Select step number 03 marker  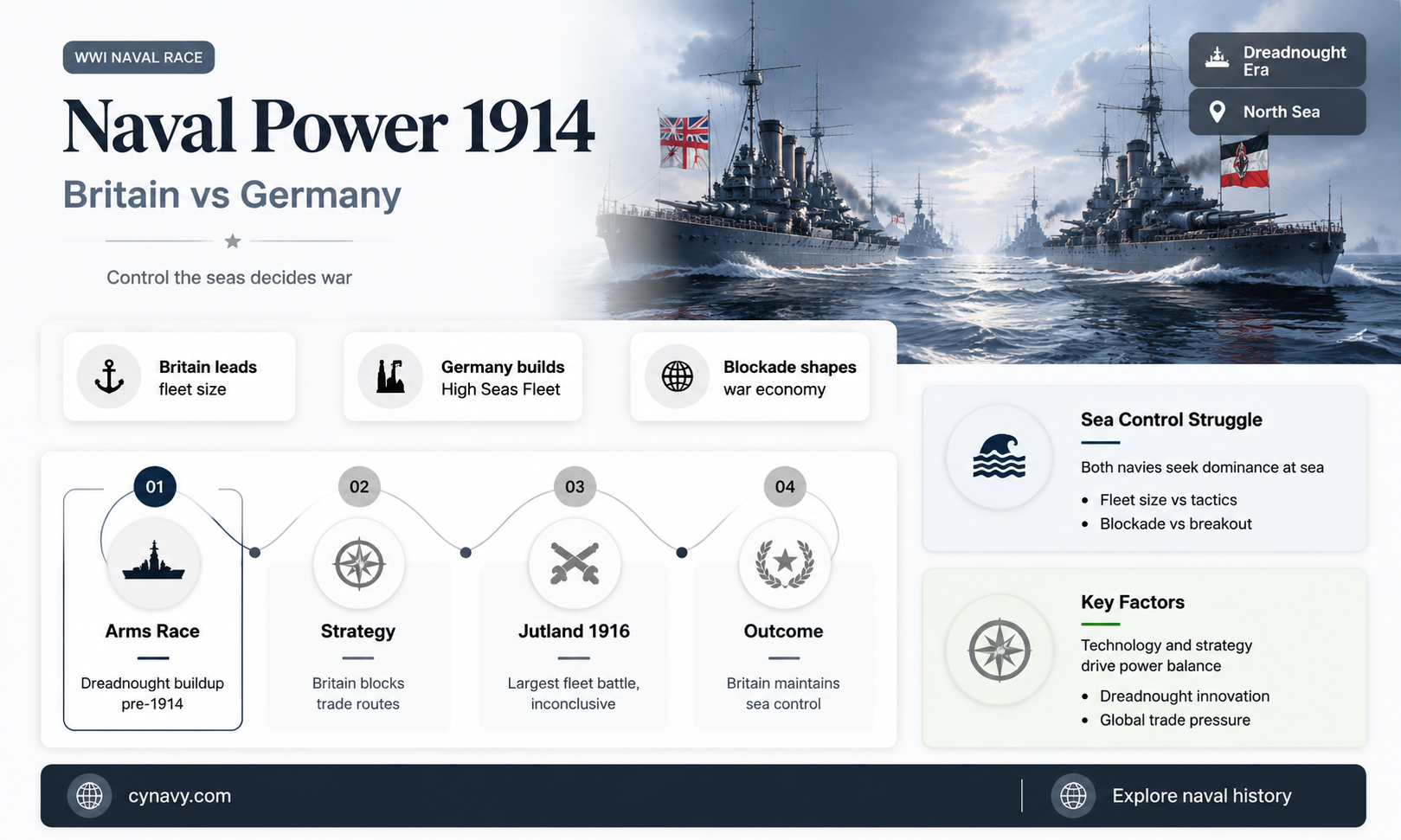tap(575, 487)
